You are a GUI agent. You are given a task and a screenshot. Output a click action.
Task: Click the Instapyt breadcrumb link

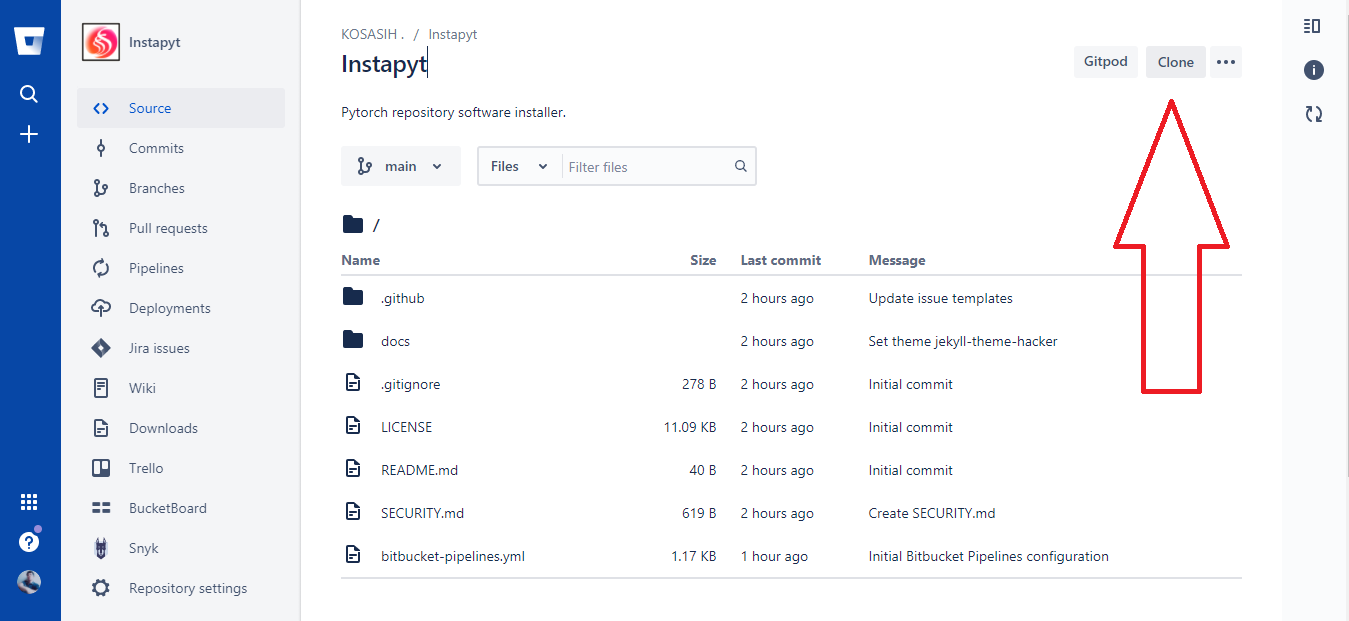[453, 34]
